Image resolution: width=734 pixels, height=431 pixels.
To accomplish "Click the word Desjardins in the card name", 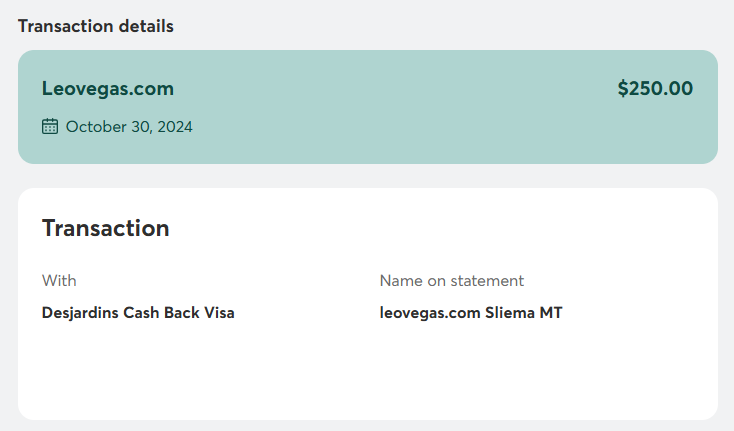I will pos(80,313).
